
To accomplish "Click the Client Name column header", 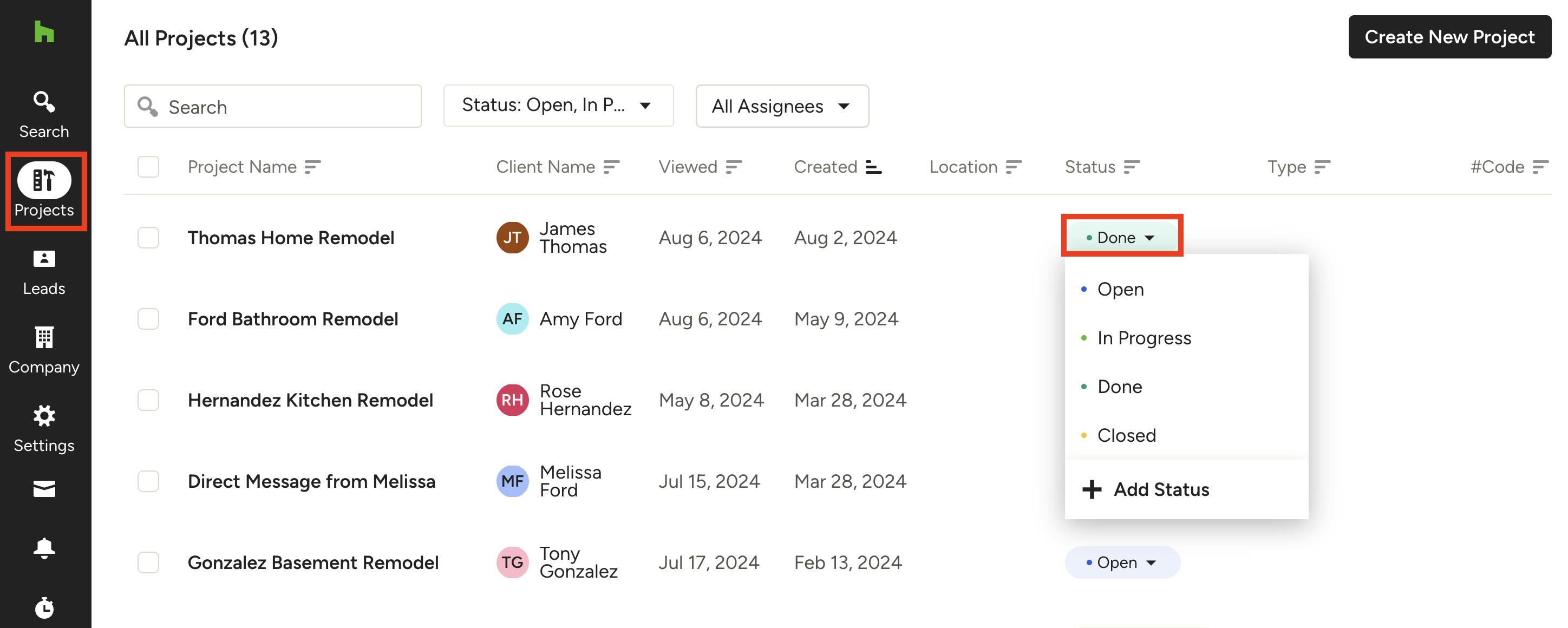I will pos(545,167).
